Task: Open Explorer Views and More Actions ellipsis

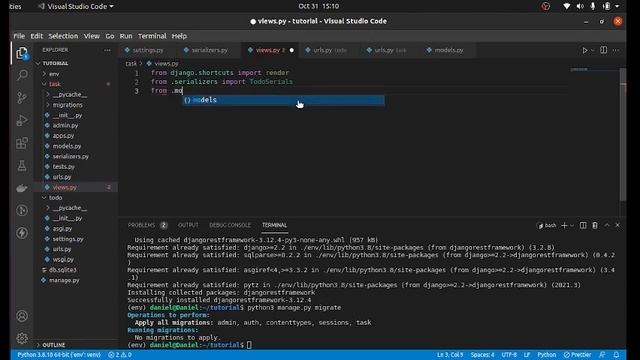Action: [x=107, y=50]
